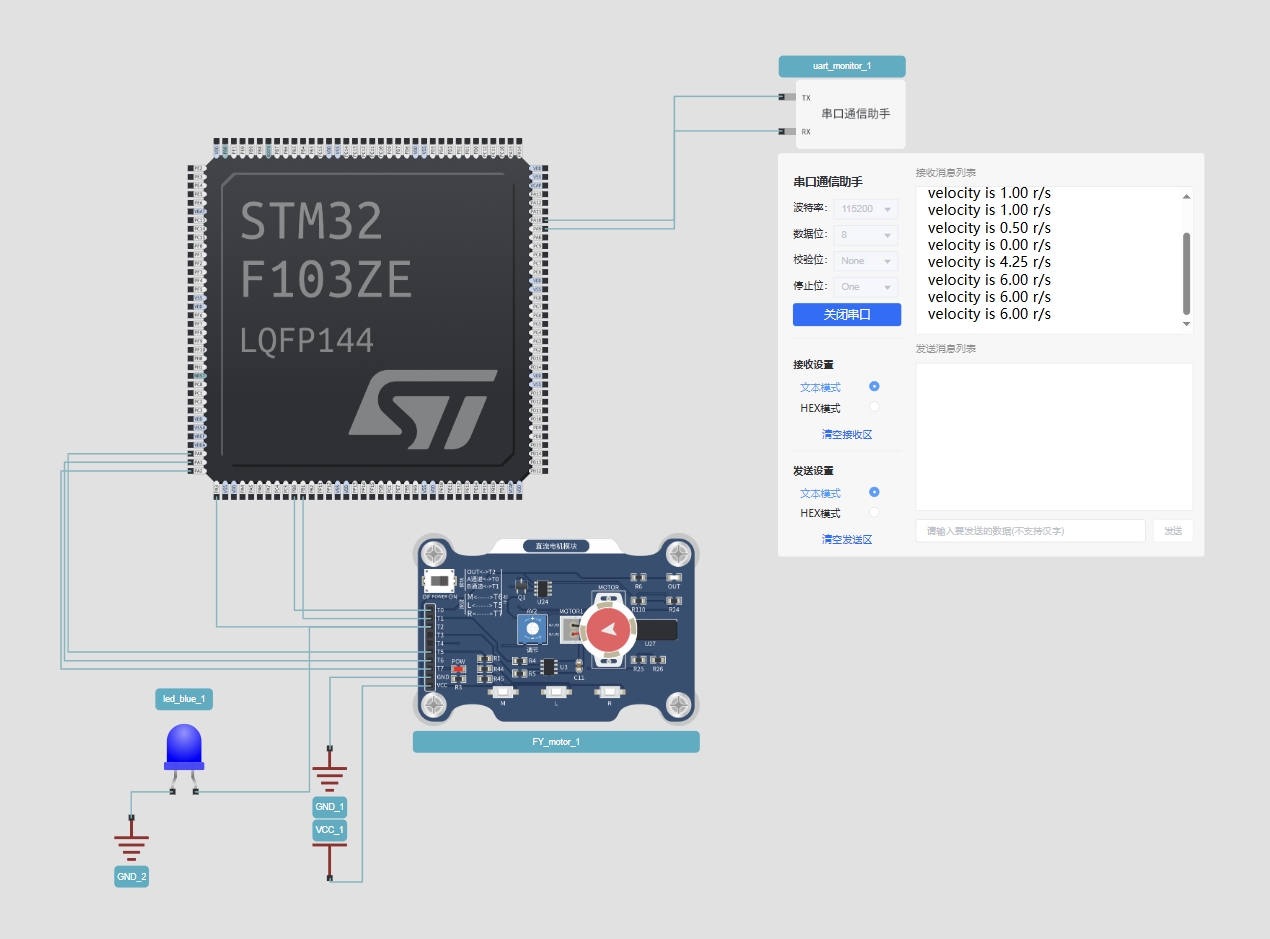The width and height of the screenshot is (1270, 939).
Task: Click the R push button on motor board
Action: tap(608, 692)
